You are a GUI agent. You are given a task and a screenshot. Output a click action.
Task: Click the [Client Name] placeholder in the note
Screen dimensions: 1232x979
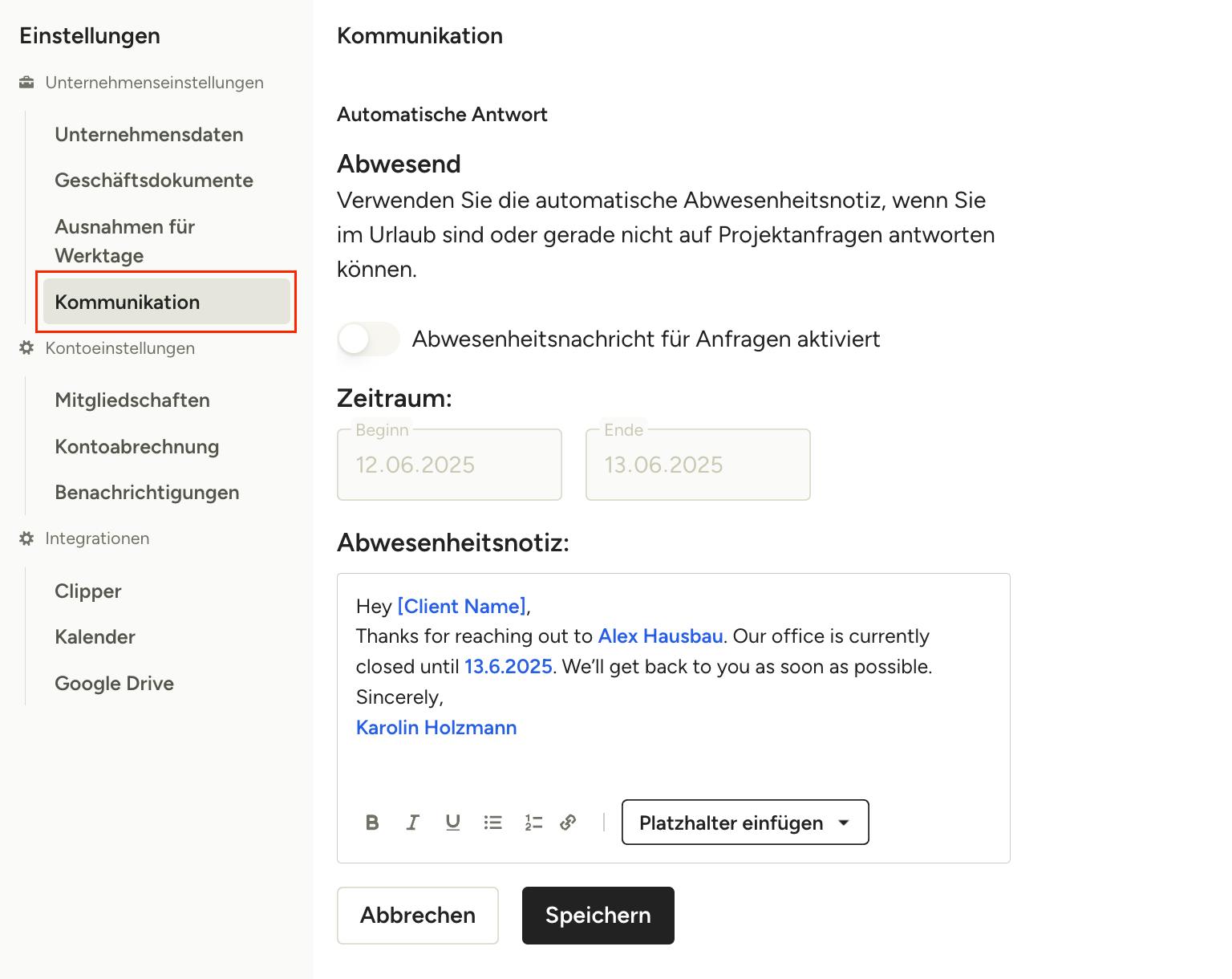[x=462, y=607]
